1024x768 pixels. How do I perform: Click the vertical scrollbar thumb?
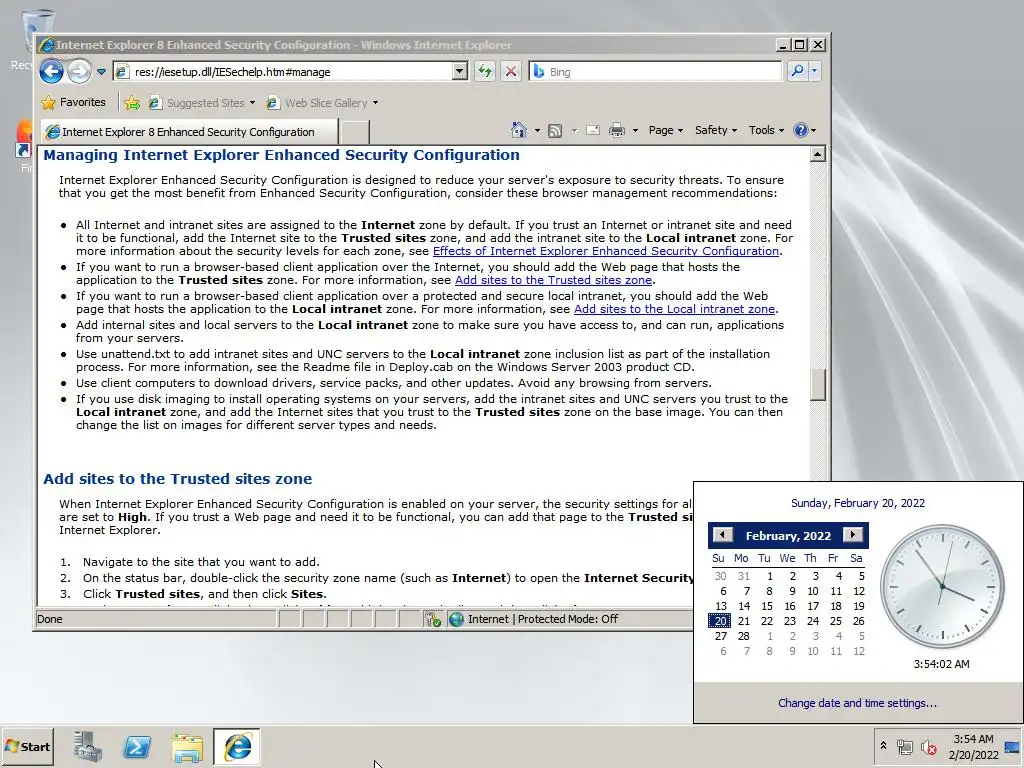click(x=818, y=385)
